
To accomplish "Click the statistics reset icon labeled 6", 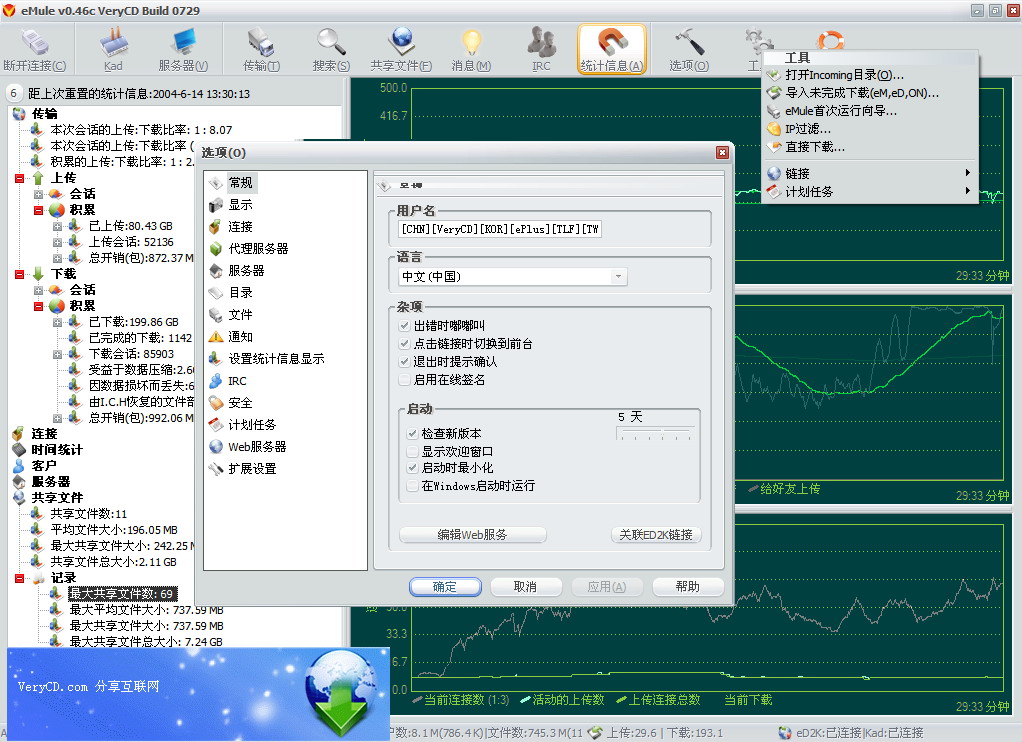I will click(13, 93).
